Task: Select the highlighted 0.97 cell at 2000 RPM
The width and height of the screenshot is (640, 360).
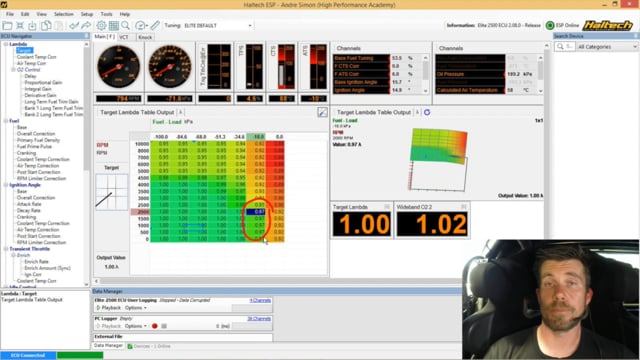Action: pyautogui.click(x=256, y=212)
